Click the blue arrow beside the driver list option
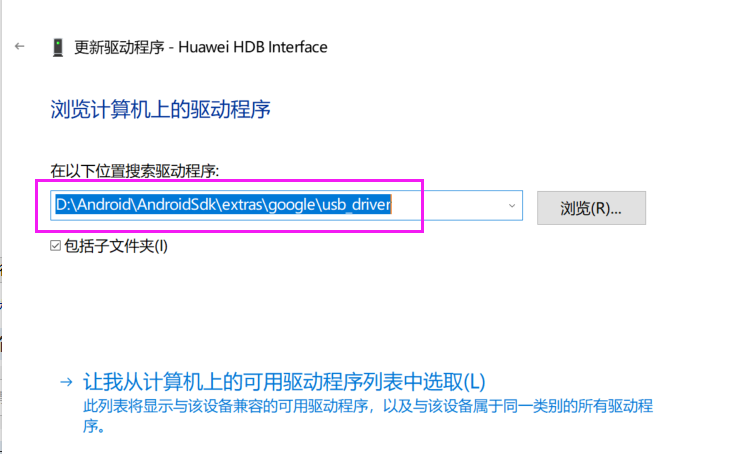Image resolution: width=739 pixels, height=454 pixels. pos(66,382)
